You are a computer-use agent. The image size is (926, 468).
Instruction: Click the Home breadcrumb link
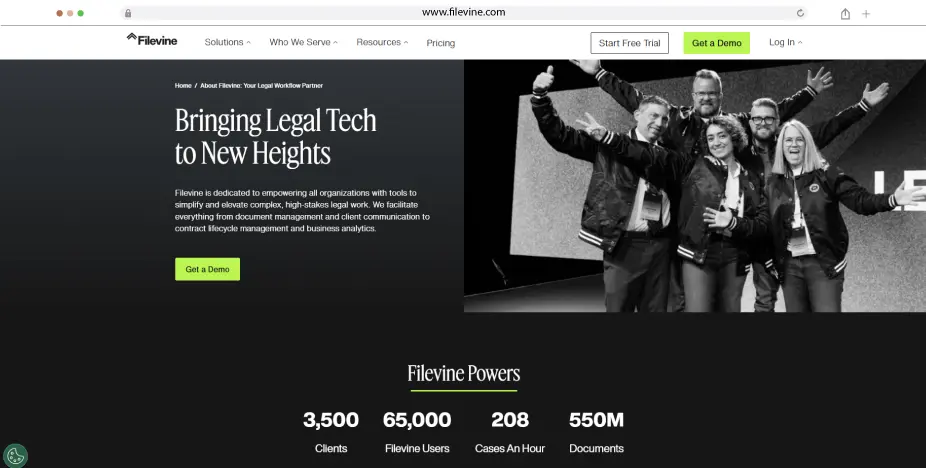click(x=183, y=86)
